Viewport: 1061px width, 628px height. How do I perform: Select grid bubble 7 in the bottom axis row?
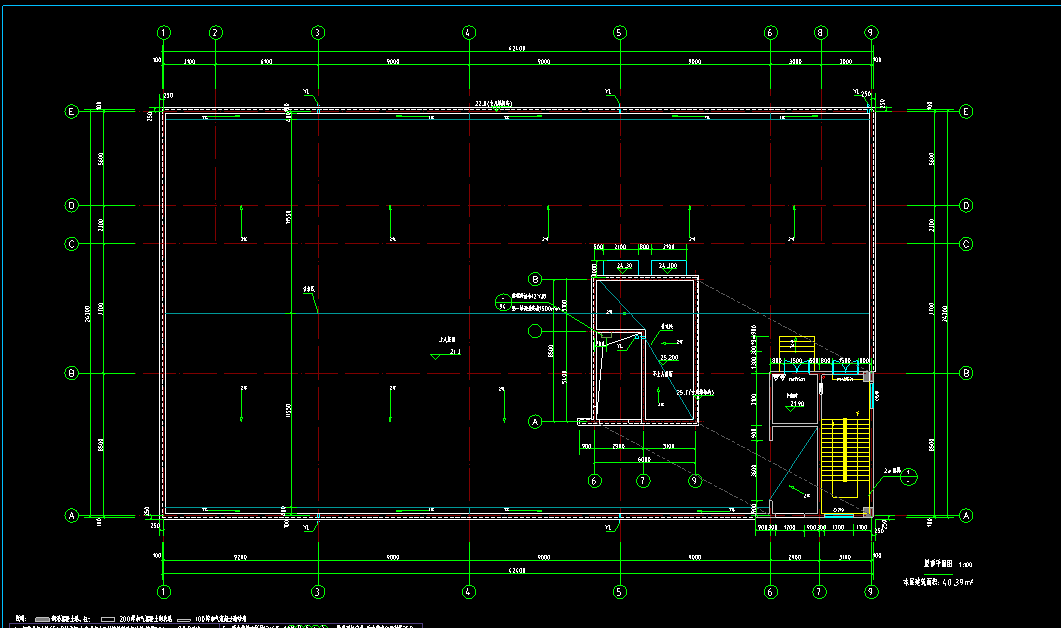(820, 592)
